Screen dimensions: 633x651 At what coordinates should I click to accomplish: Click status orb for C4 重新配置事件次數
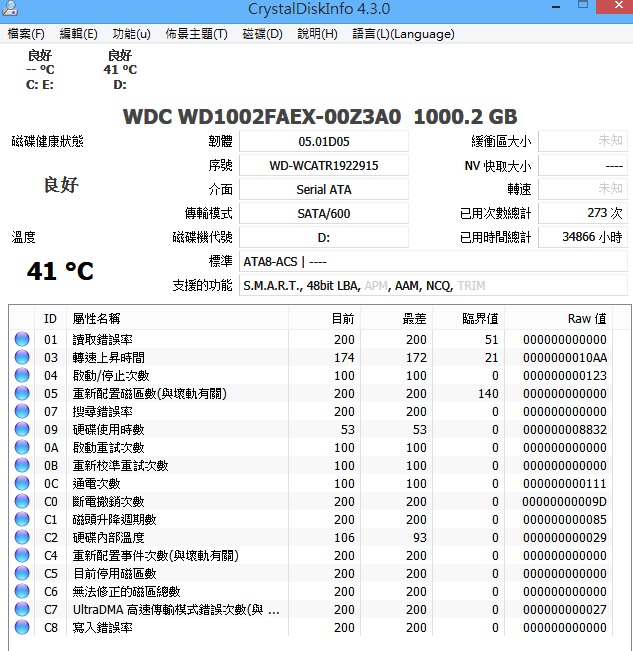(22, 555)
